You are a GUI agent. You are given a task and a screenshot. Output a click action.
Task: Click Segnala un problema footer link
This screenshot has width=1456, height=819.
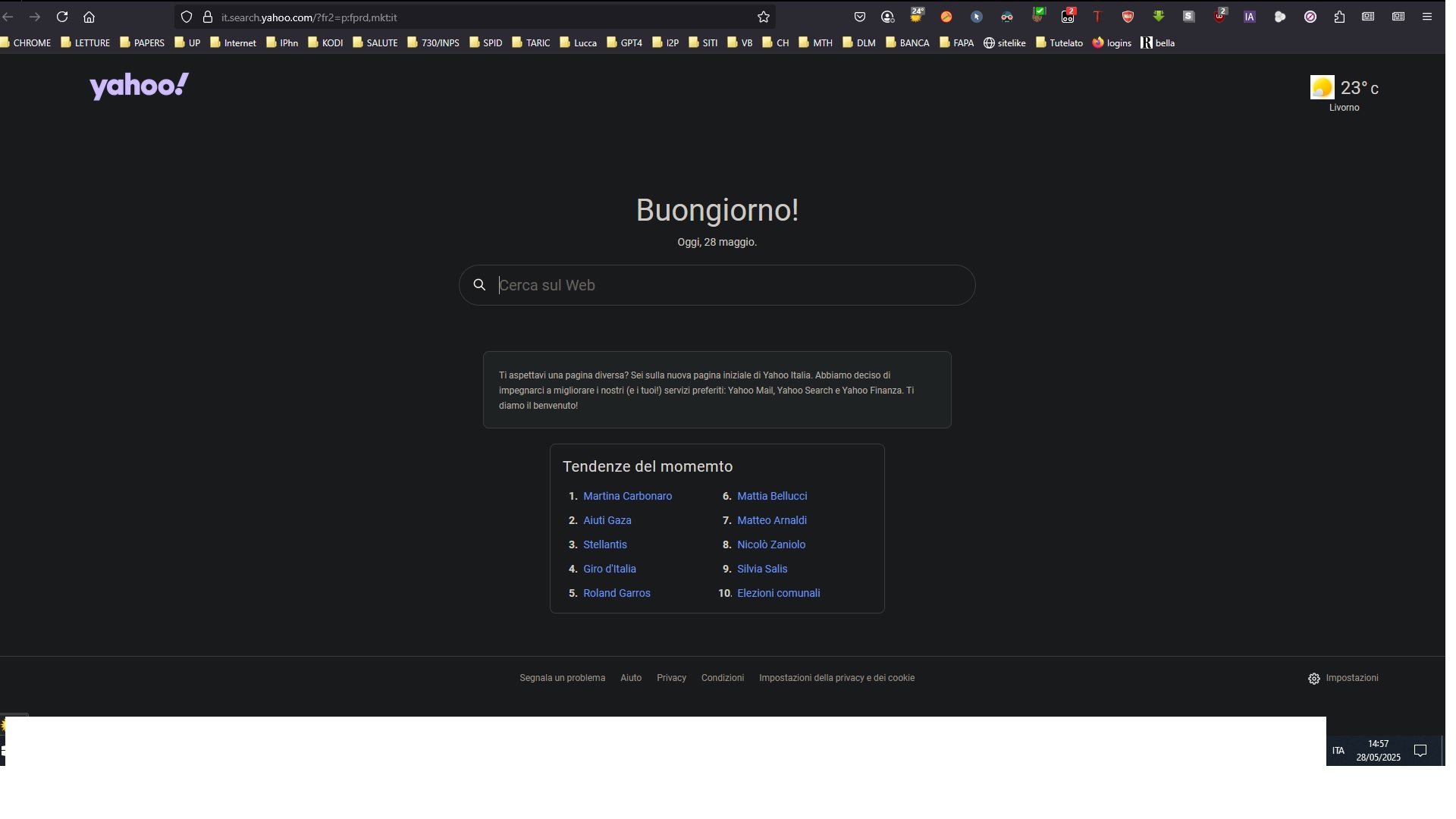(562, 678)
